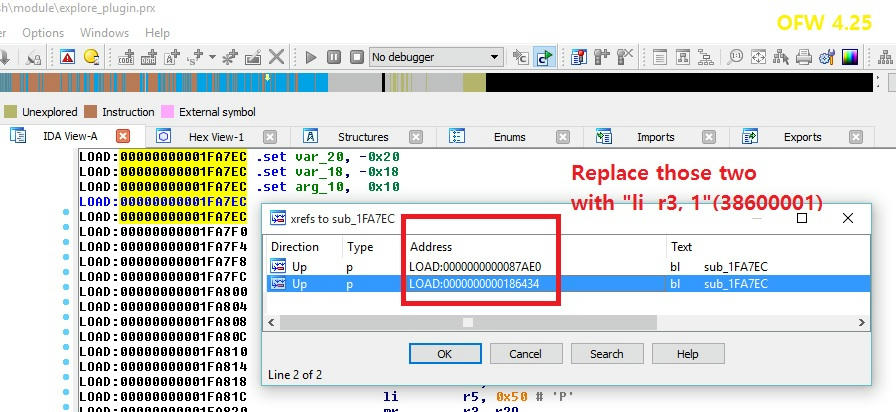Screen dimensions: 896x412
Task: Maximize the xrefs to sub_1FA7EC dialog
Action: [x=802, y=218]
